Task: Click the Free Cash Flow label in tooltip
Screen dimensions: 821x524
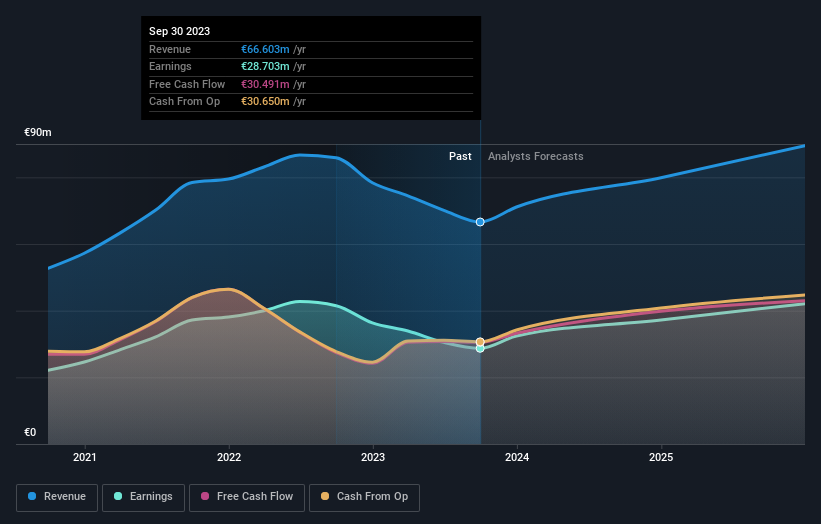Action: pyautogui.click(x=187, y=84)
